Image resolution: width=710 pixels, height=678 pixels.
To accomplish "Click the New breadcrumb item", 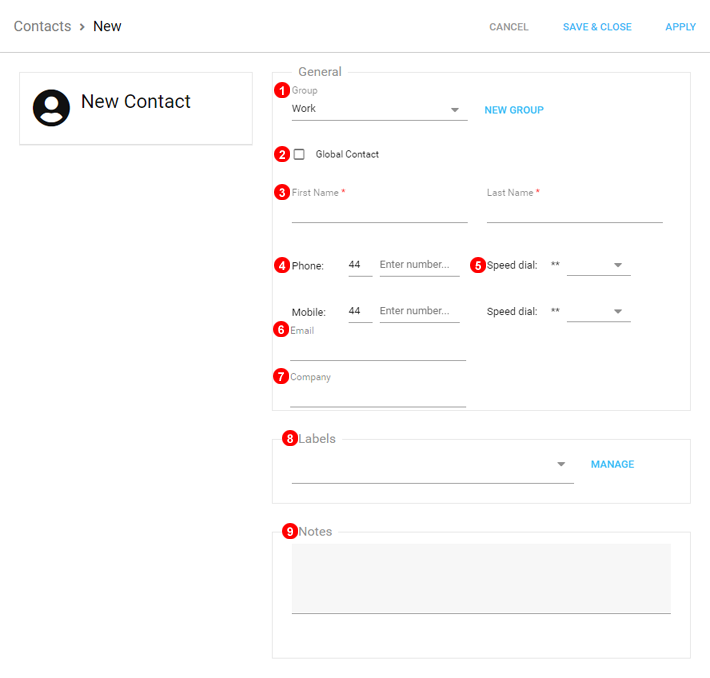I will [x=107, y=26].
